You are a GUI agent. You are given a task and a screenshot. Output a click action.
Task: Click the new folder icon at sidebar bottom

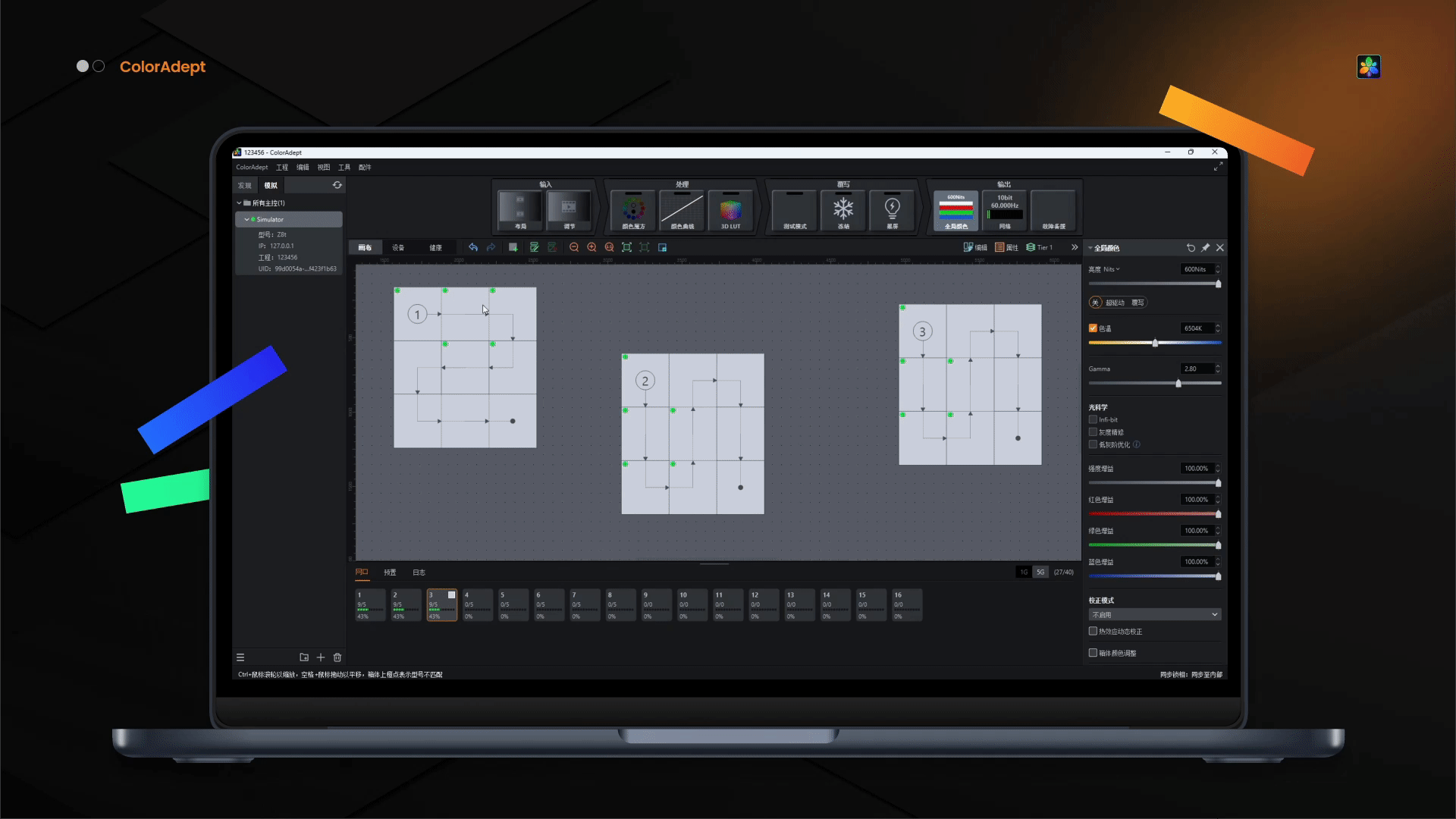tap(304, 657)
